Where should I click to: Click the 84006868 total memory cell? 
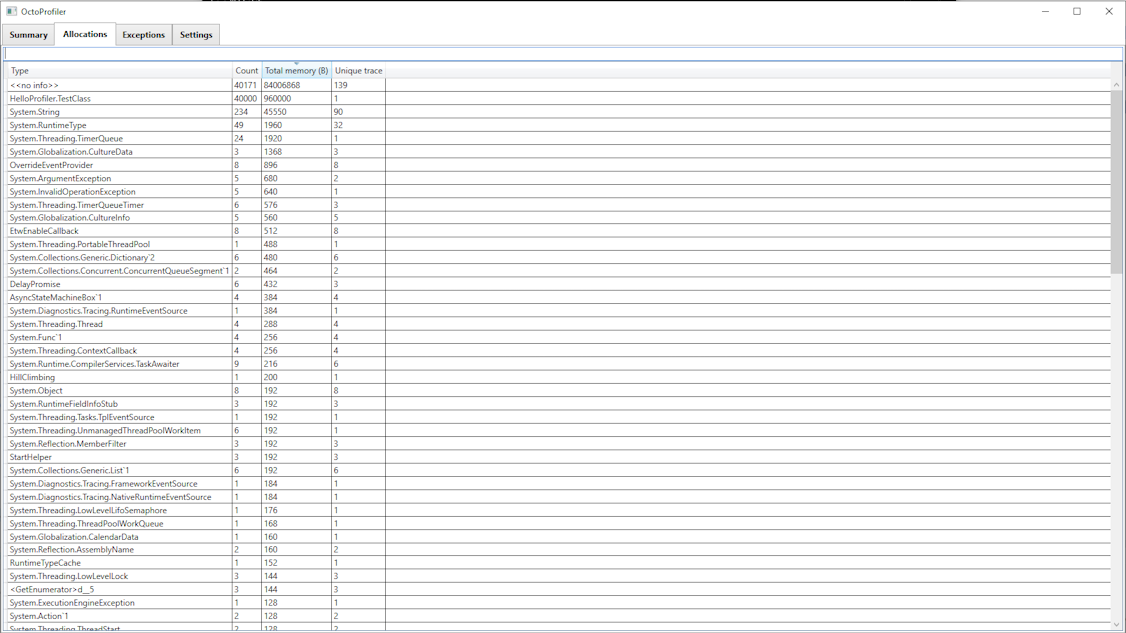297,85
